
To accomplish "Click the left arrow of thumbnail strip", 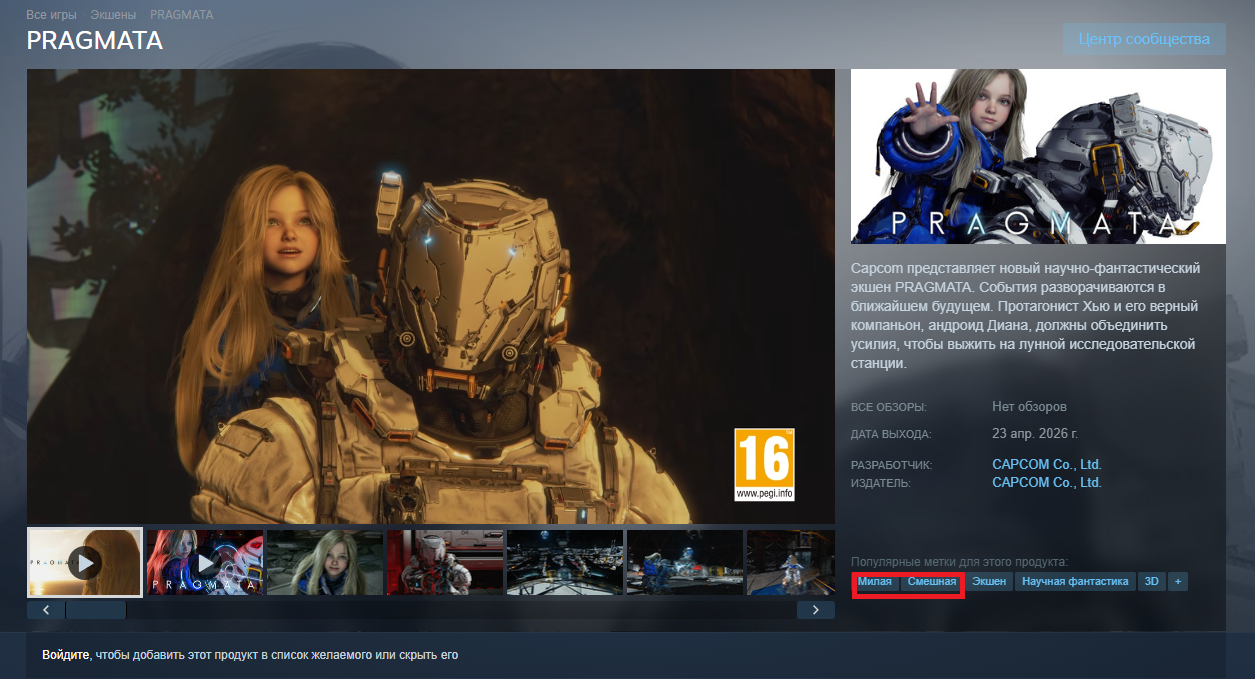I will [x=46, y=610].
